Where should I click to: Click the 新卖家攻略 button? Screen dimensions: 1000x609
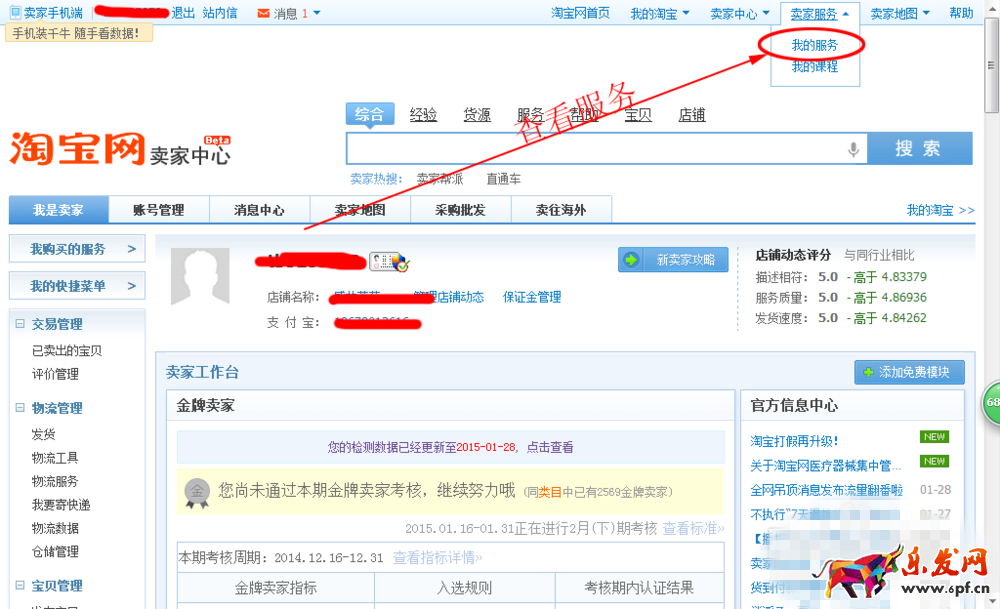click(x=673, y=260)
